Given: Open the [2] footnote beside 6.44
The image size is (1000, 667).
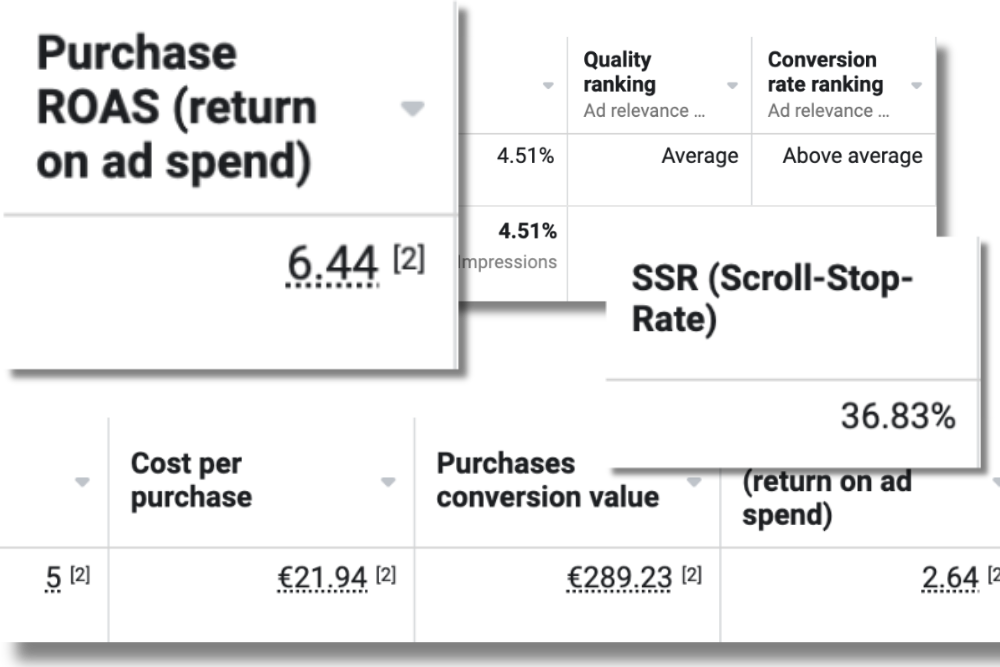Looking at the screenshot, I should tap(409, 258).
